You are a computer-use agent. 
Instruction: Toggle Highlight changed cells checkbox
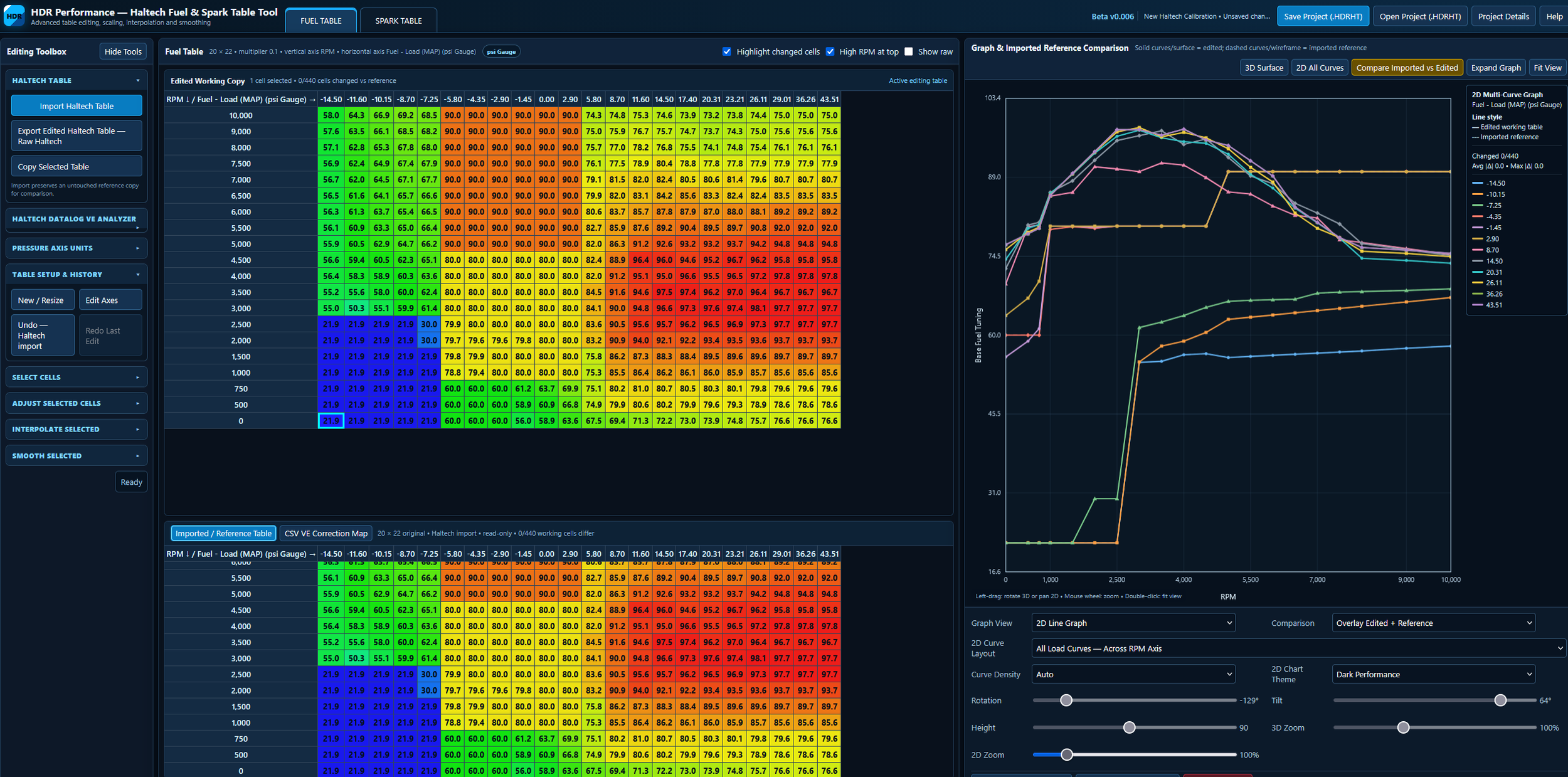tap(727, 51)
